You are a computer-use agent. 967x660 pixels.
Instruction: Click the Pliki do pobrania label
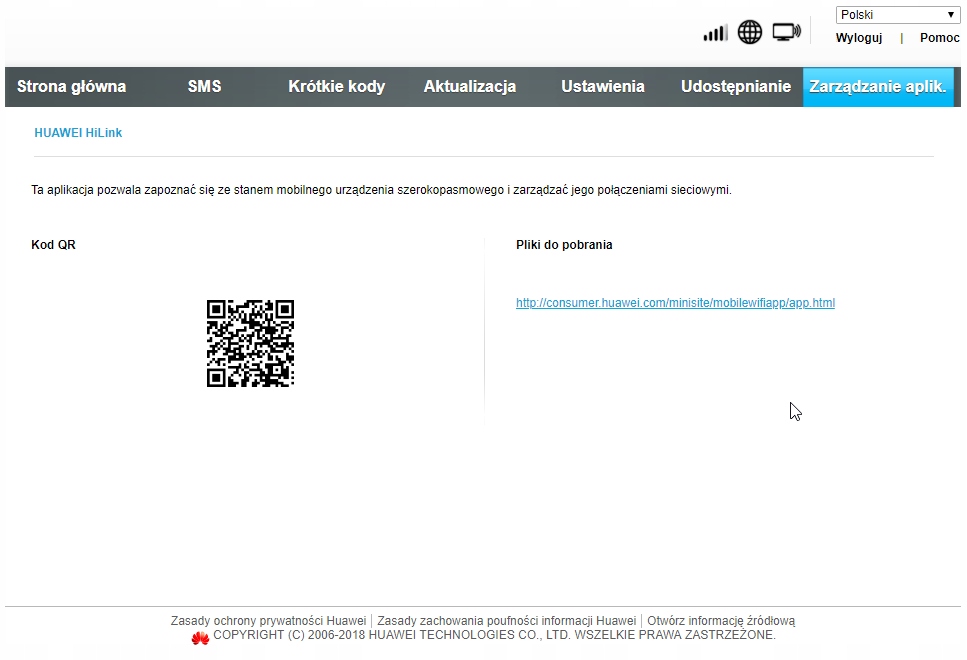[x=564, y=245]
